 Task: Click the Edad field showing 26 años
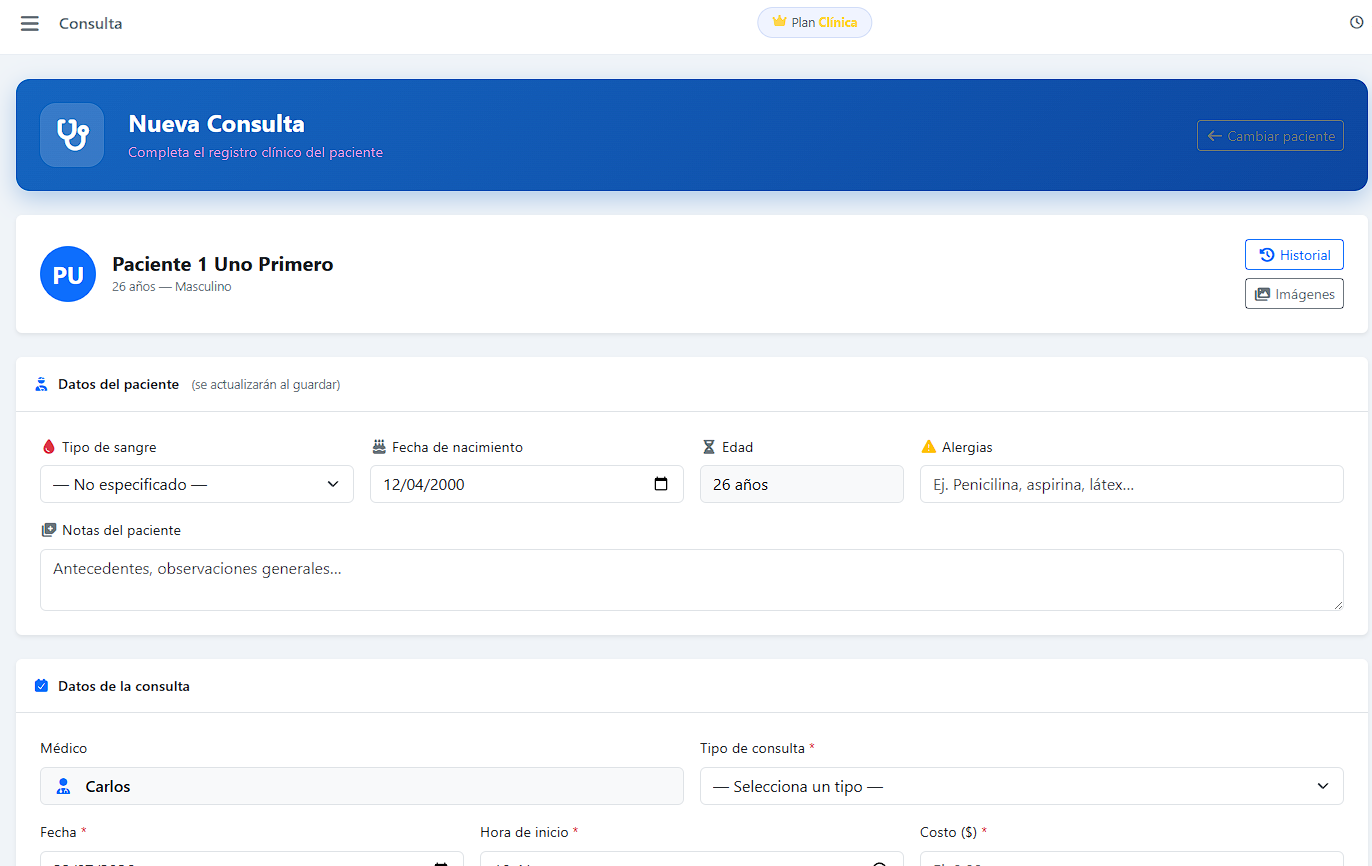802,484
